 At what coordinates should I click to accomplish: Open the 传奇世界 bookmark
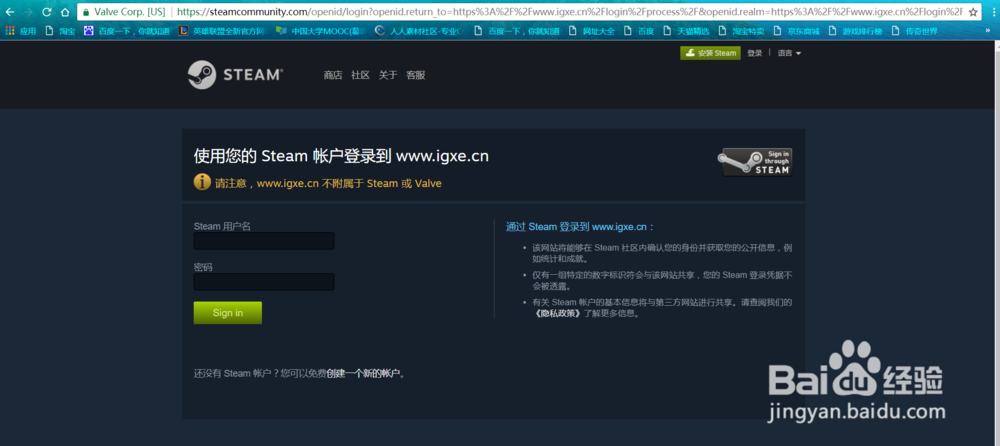pyautogui.click(x=913, y=31)
